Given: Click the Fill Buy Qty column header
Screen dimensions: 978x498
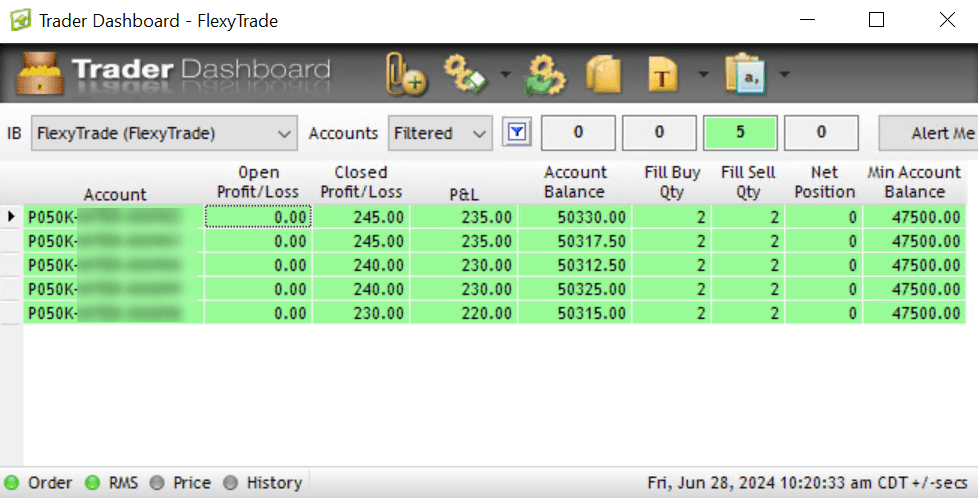Looking at the screenshot, I should coord(672,182).
